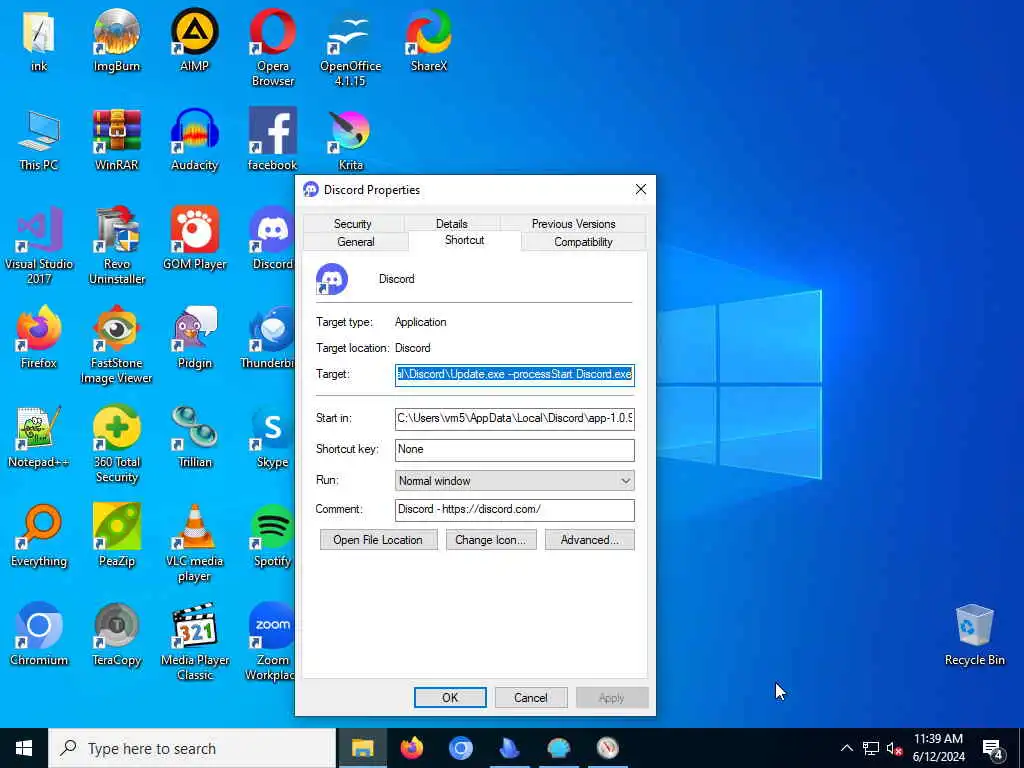This screenshot has width=1024, height=768.
Task: Open the Advanced shortcut options
Action: pos(590,539)
